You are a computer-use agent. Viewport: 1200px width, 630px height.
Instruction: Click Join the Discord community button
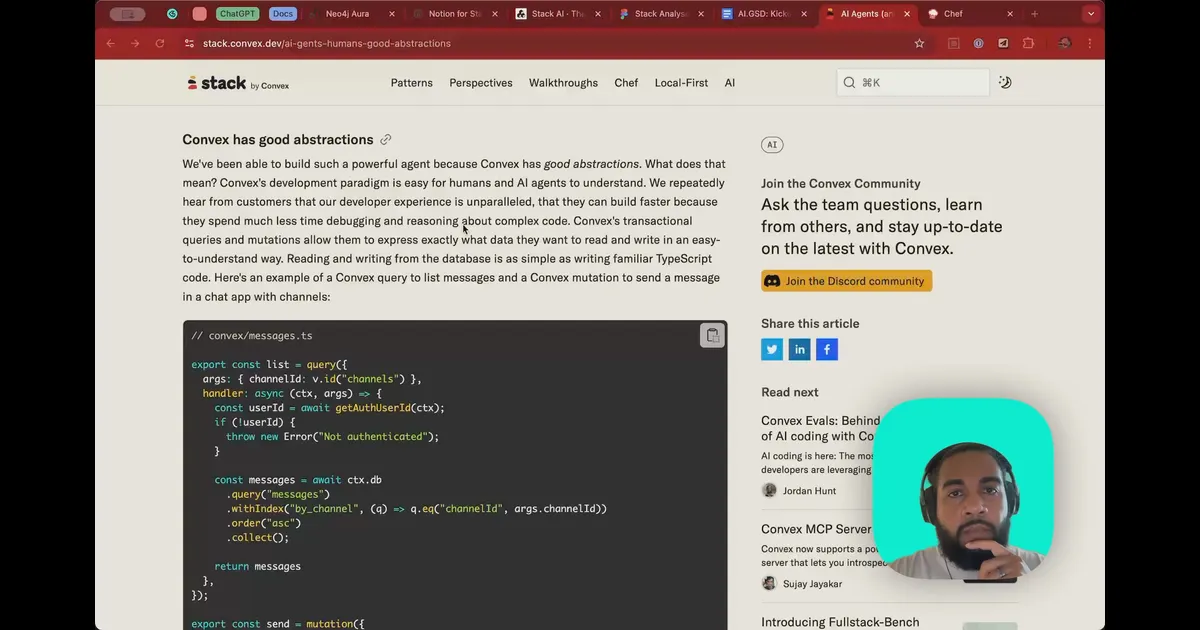[x=846, y=281]
